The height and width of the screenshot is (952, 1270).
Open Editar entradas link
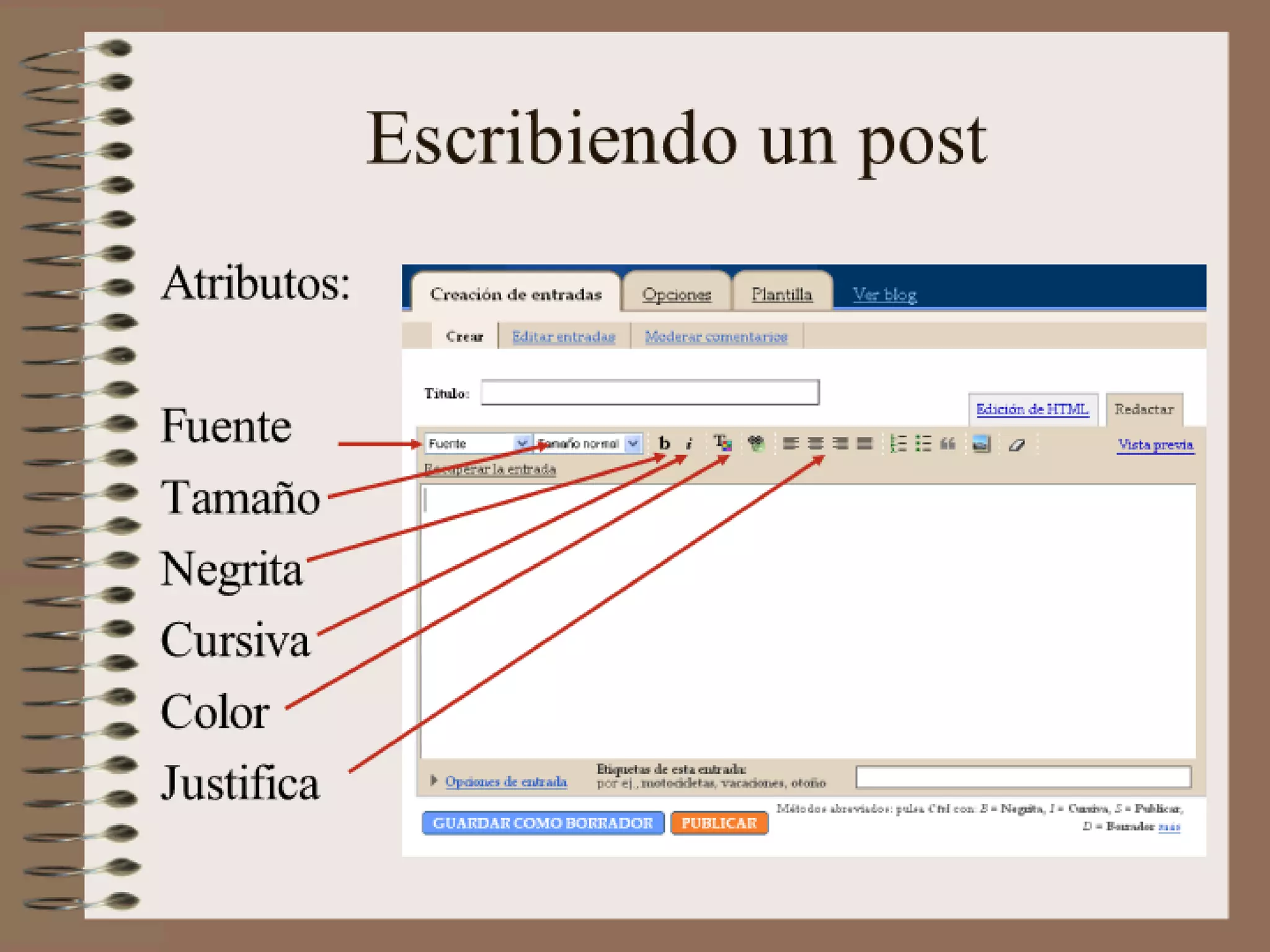pos(563,337)
